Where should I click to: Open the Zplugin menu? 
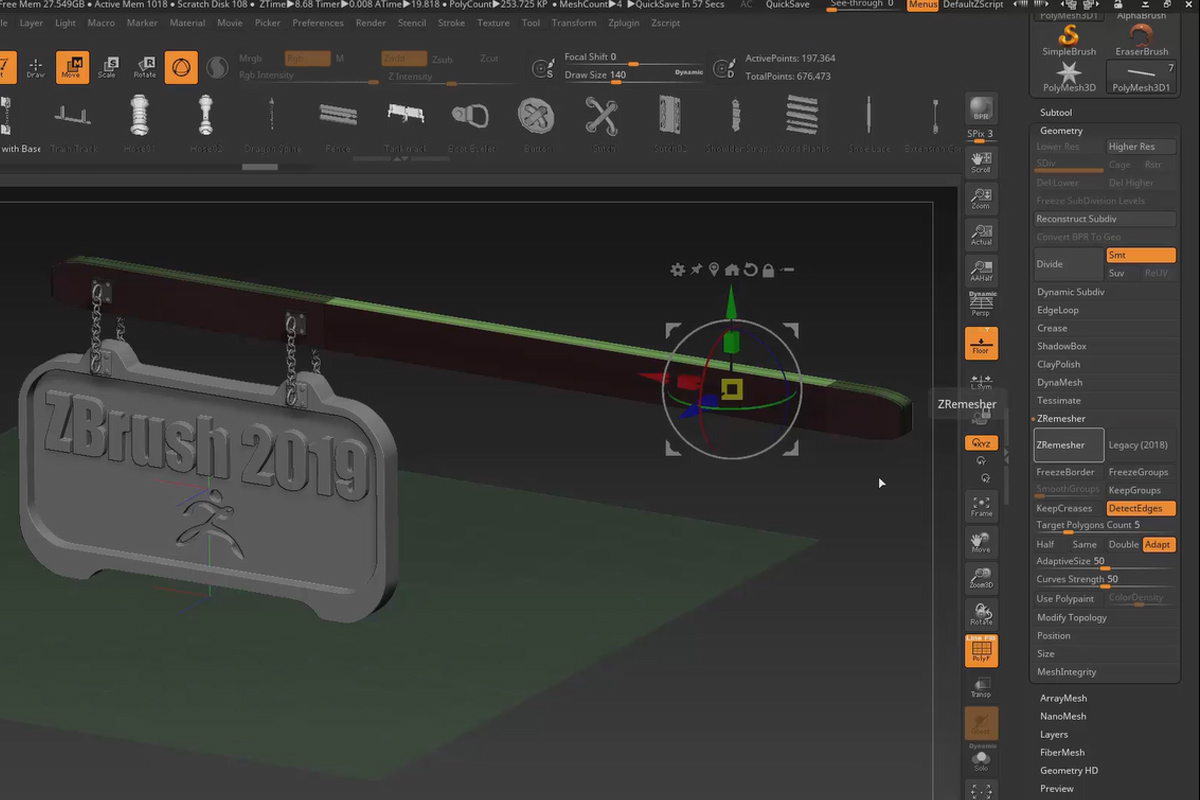(x=624, y=23)
